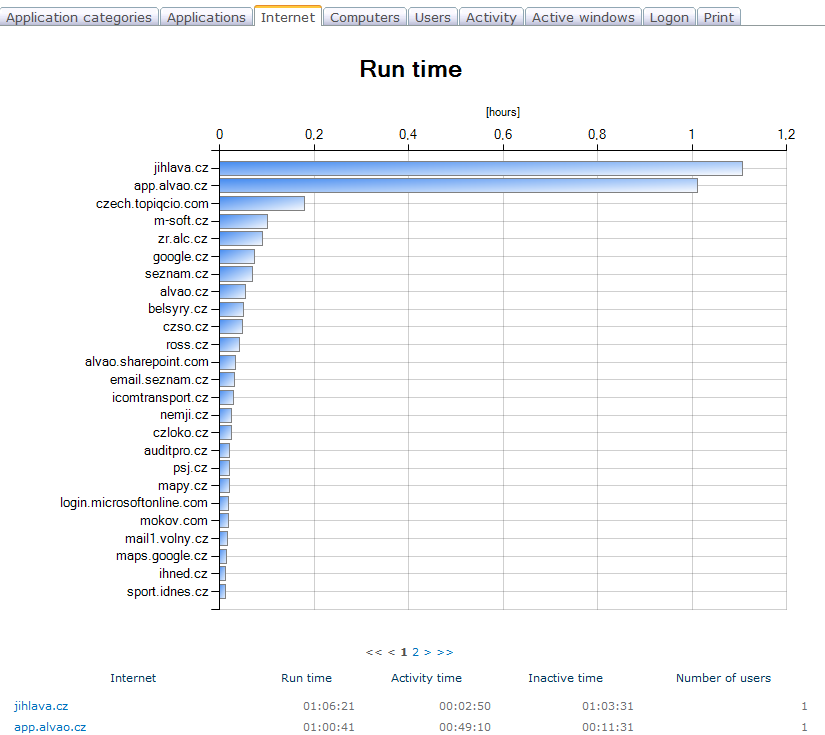Click the alvao.cz chart label
The height and width of the screenshot is (735, 825).
pyautogui.click(x=184, y=291)
